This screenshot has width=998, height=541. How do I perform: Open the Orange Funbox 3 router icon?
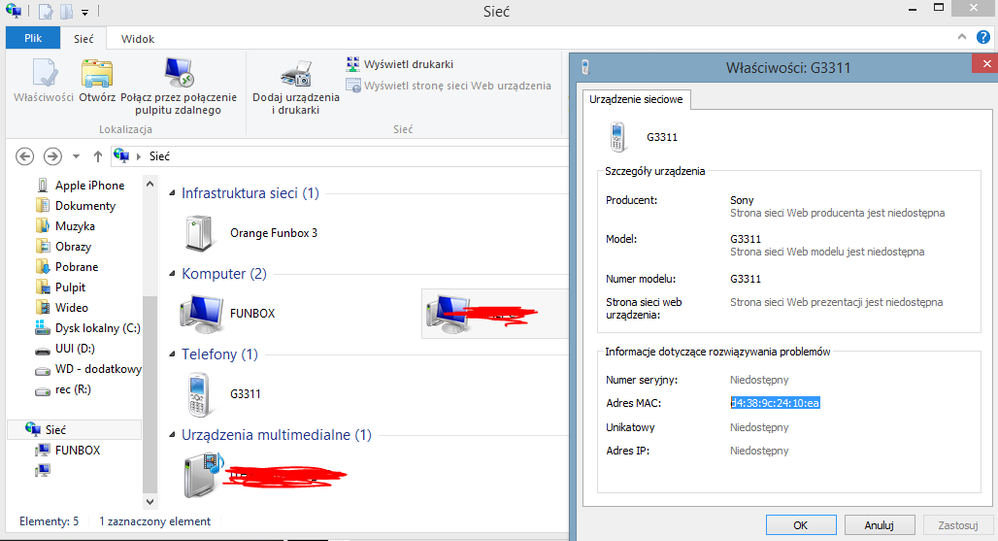tap(200, 233)
